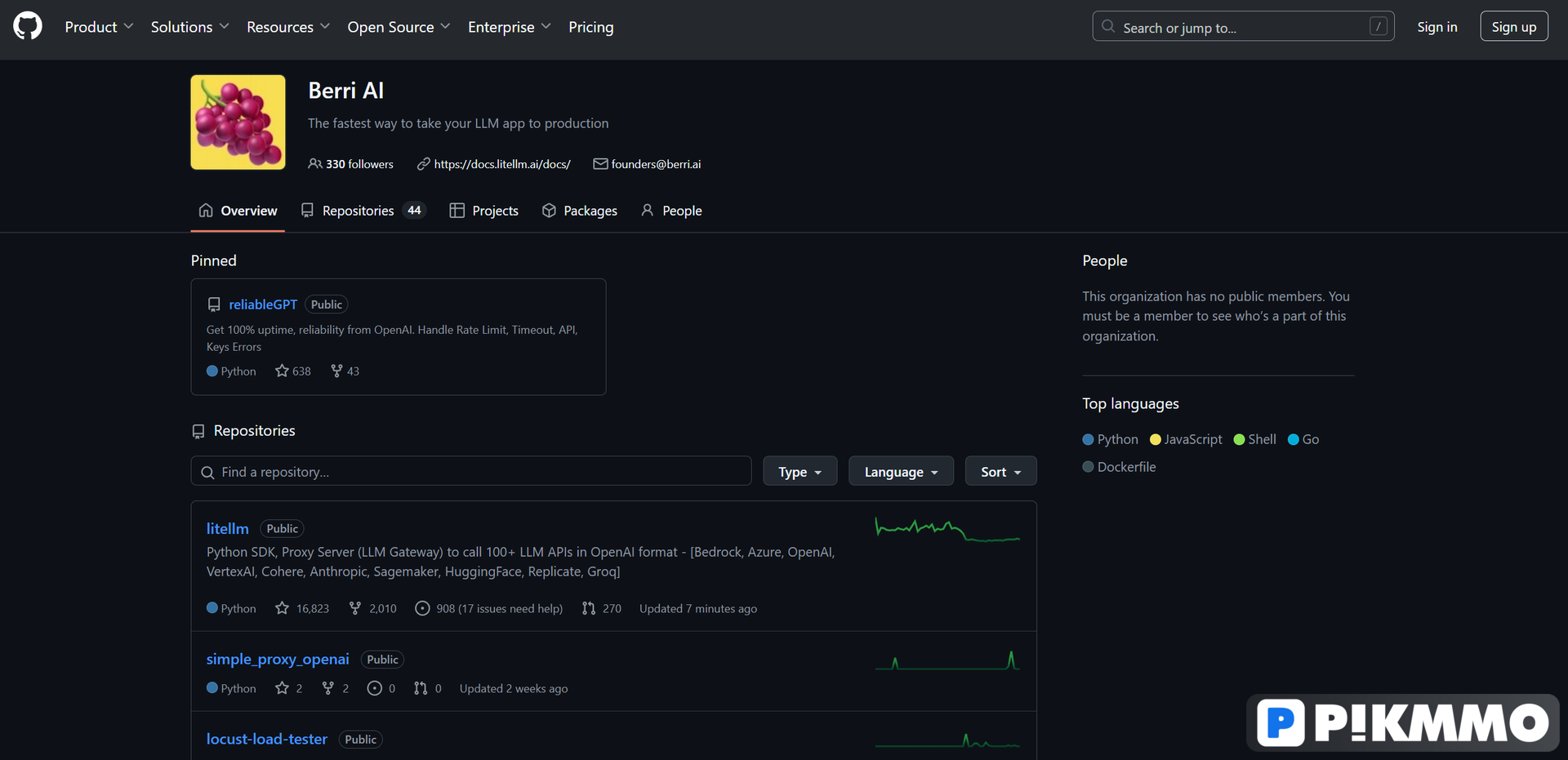Screen dimensions: 1568x760
Task: Expand the Solutions menu
Action: [x=189, y=27]
